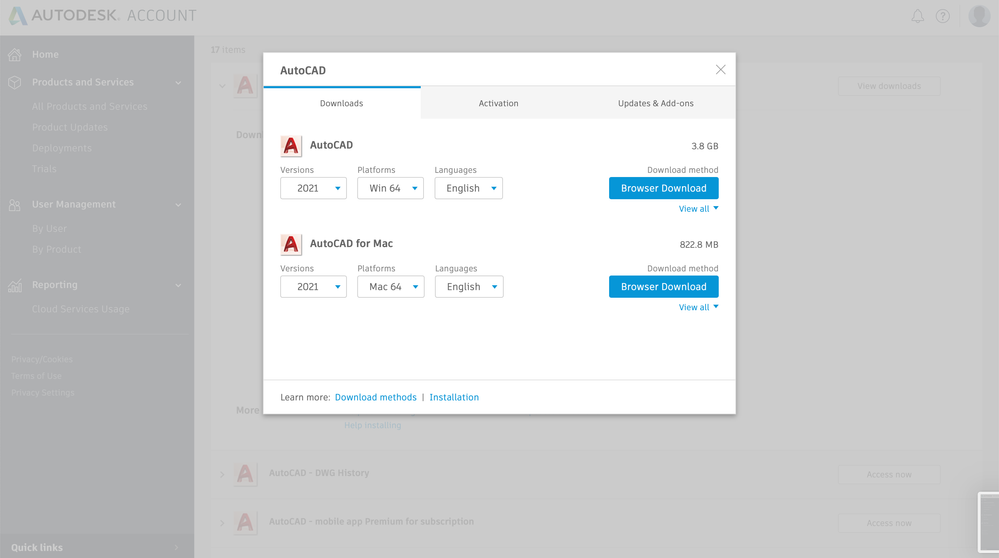Open Deployments in sidebar

pos(62,148)
